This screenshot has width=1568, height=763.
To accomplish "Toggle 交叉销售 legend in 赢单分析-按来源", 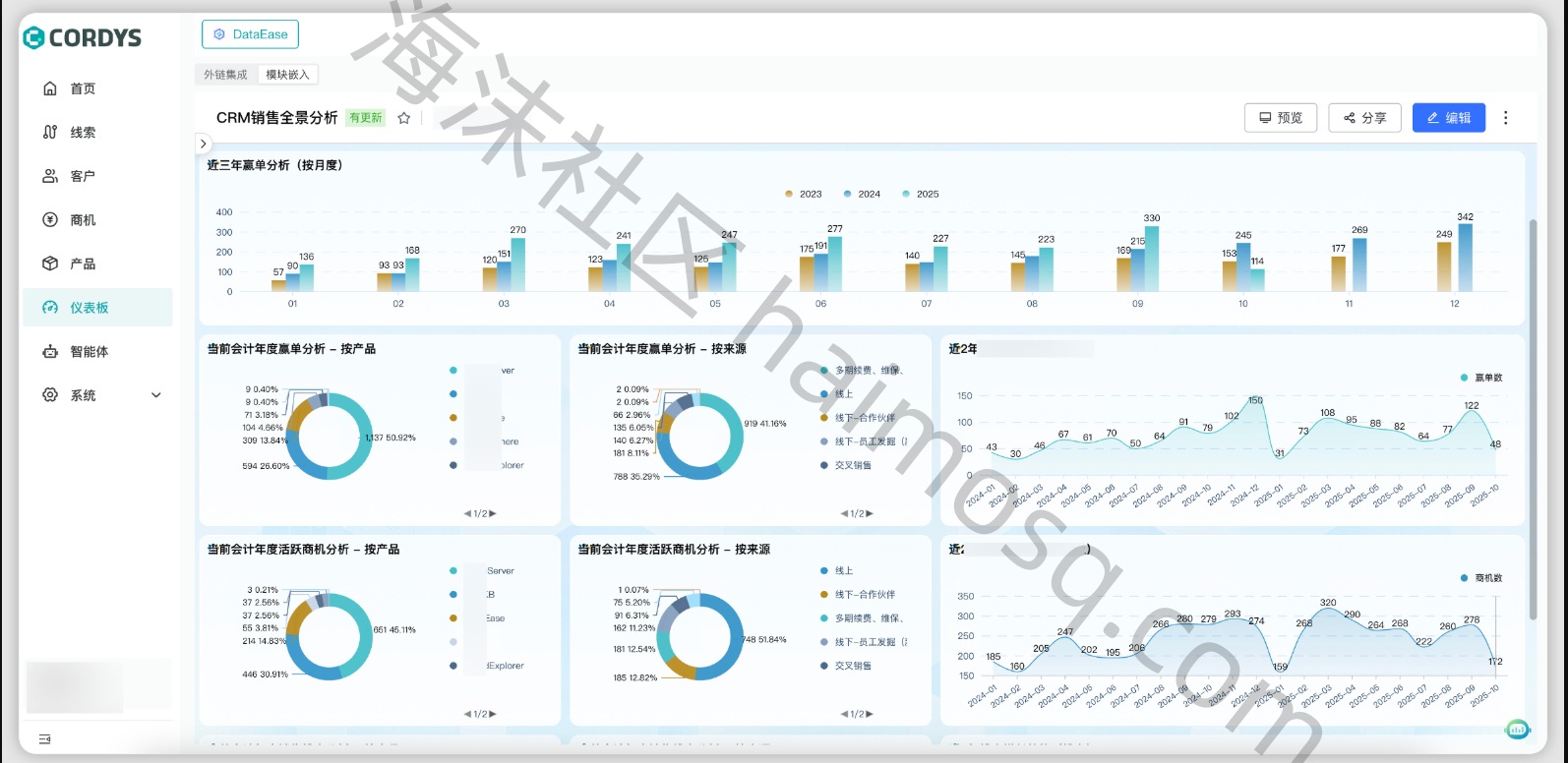I will [846, 465].
